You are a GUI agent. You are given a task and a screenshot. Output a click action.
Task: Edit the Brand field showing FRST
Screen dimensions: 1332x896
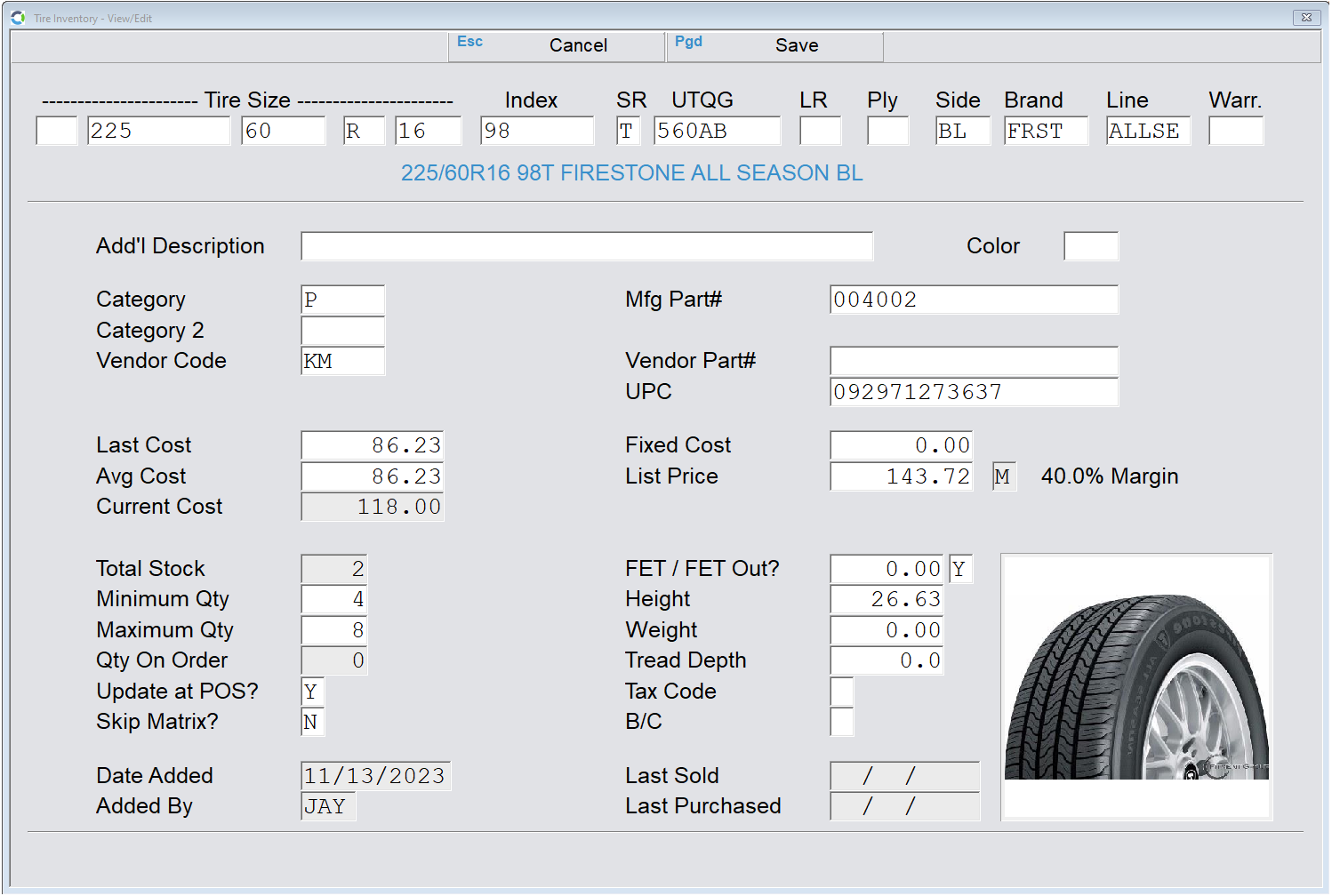tap(1047, 131)
